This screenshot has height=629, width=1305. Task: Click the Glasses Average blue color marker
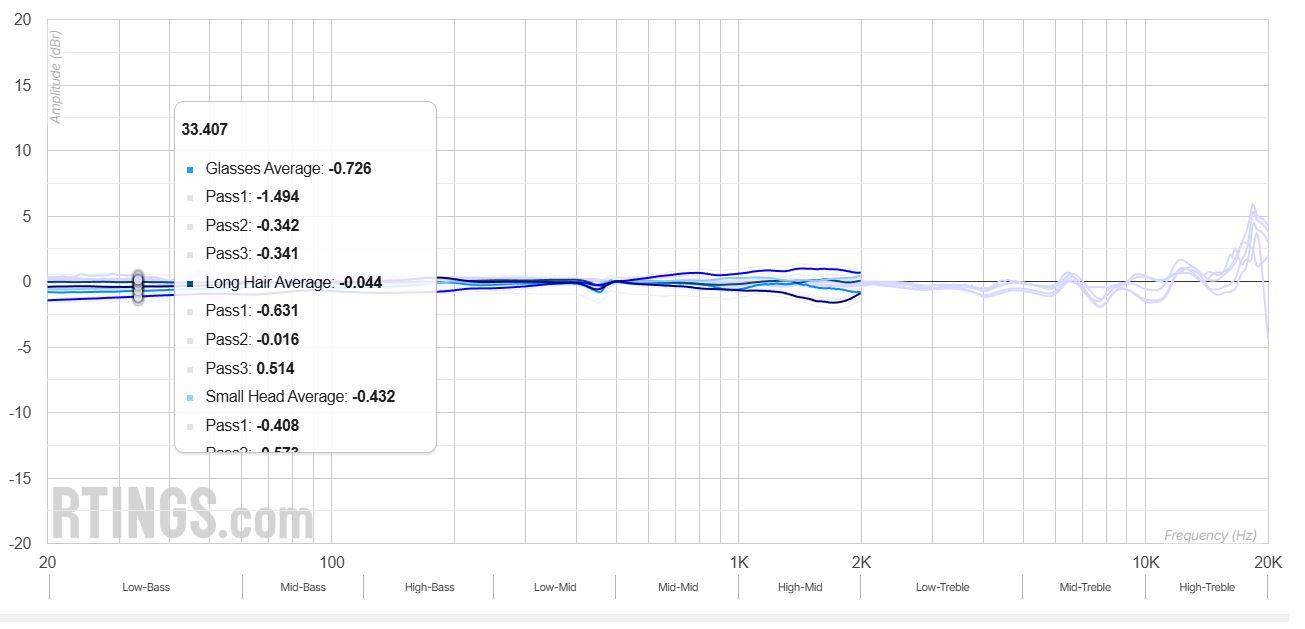(190, 169)
